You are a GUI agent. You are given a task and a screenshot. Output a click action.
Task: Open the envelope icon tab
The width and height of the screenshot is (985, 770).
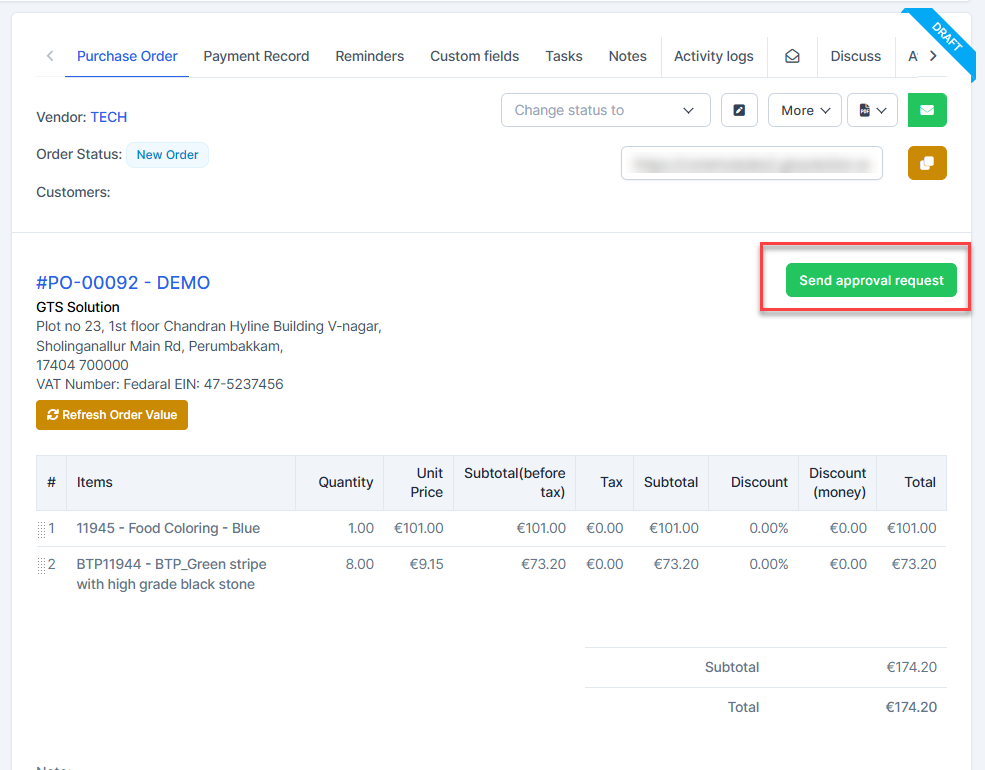pos(792,57)
